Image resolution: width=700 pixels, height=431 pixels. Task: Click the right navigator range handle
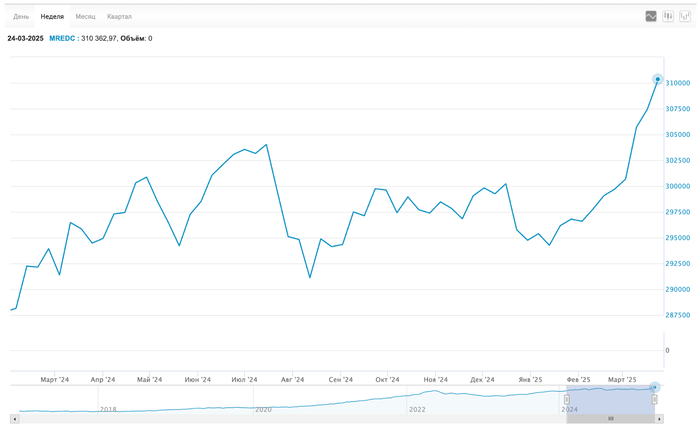656,399
